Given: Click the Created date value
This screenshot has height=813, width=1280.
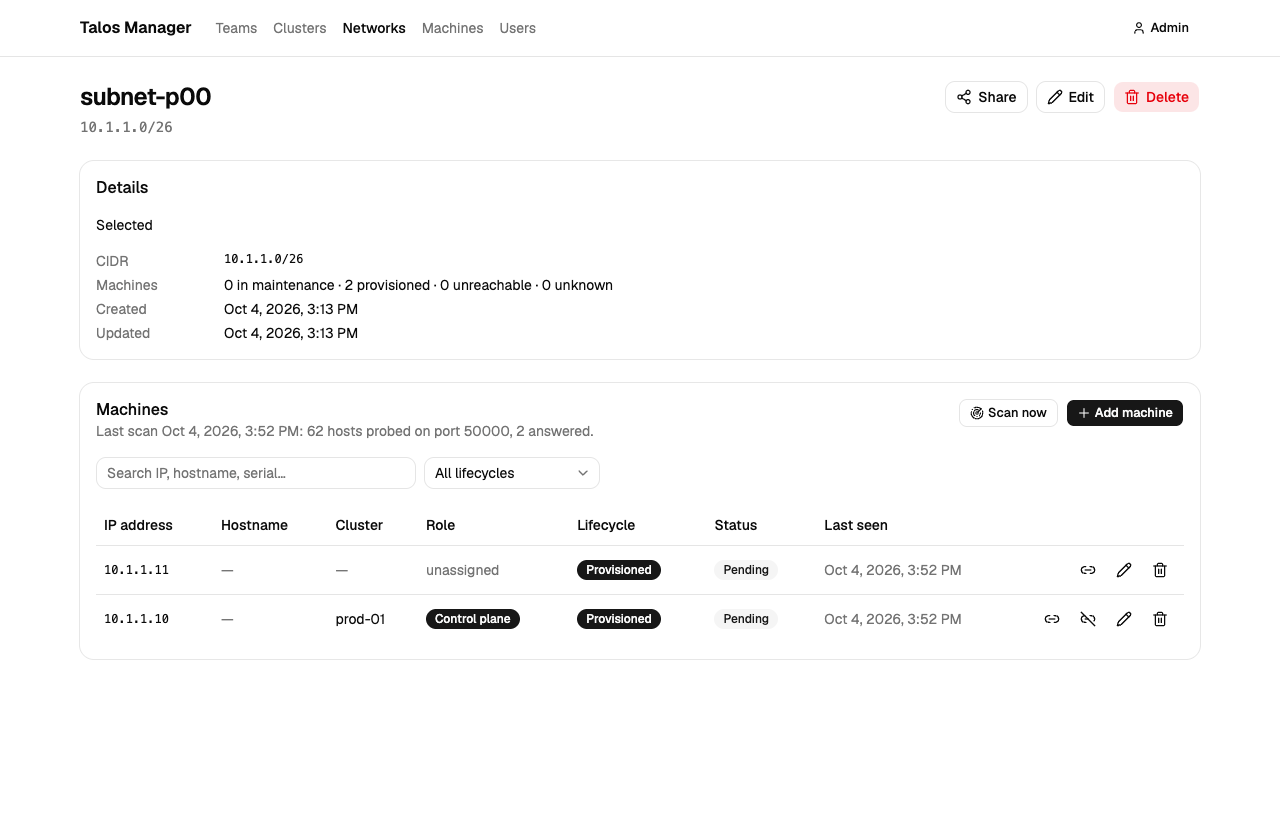Looking at the screenshot, I should 291,309.
